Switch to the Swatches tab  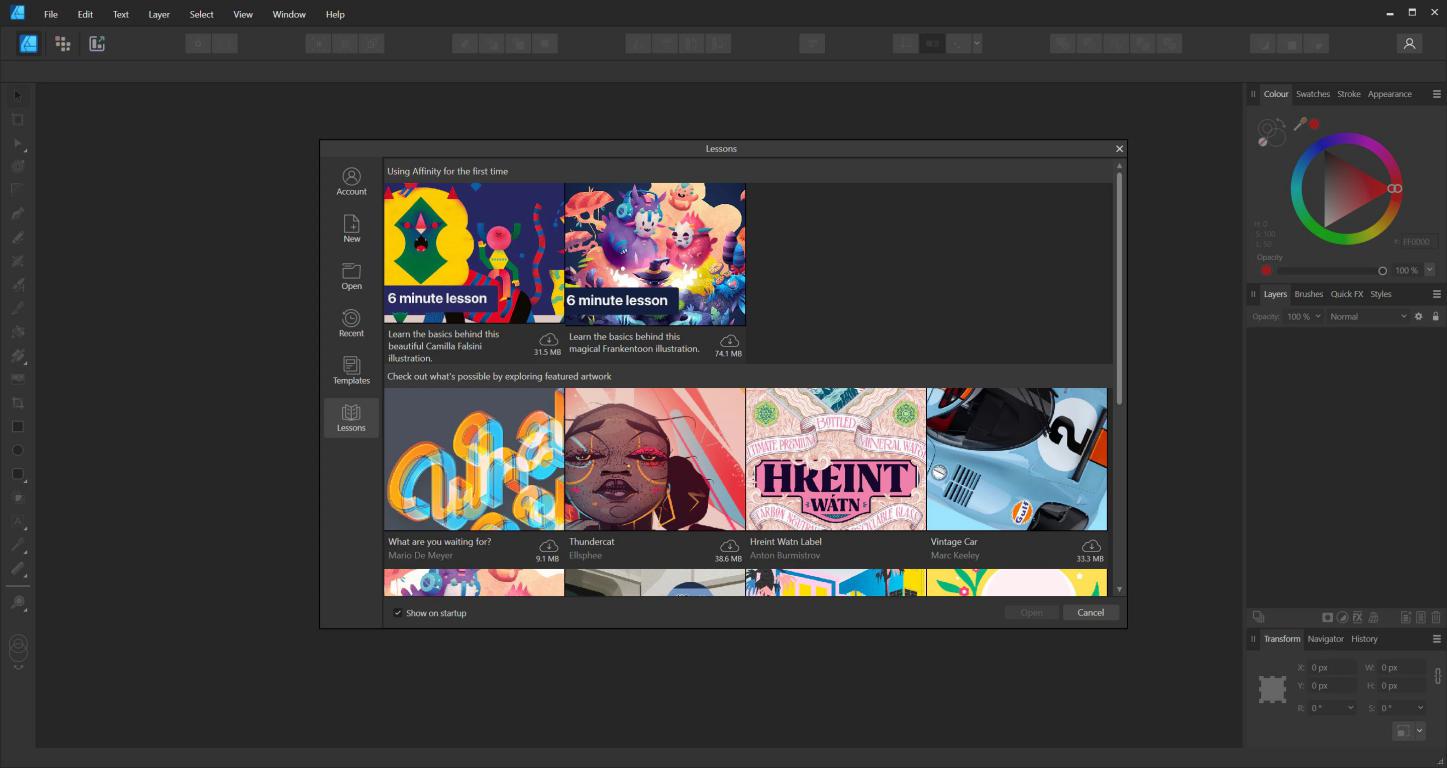1312,94
